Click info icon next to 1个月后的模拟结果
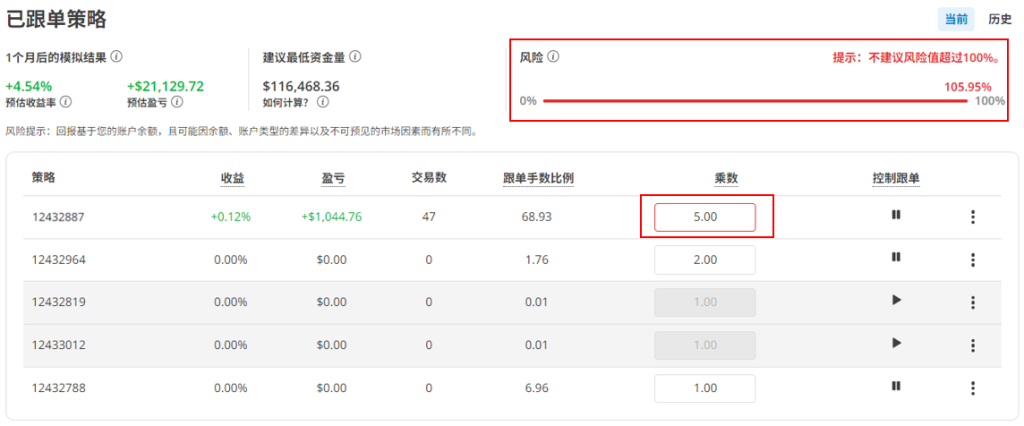This screenshot has width=1024, height=426. (117, 57)
